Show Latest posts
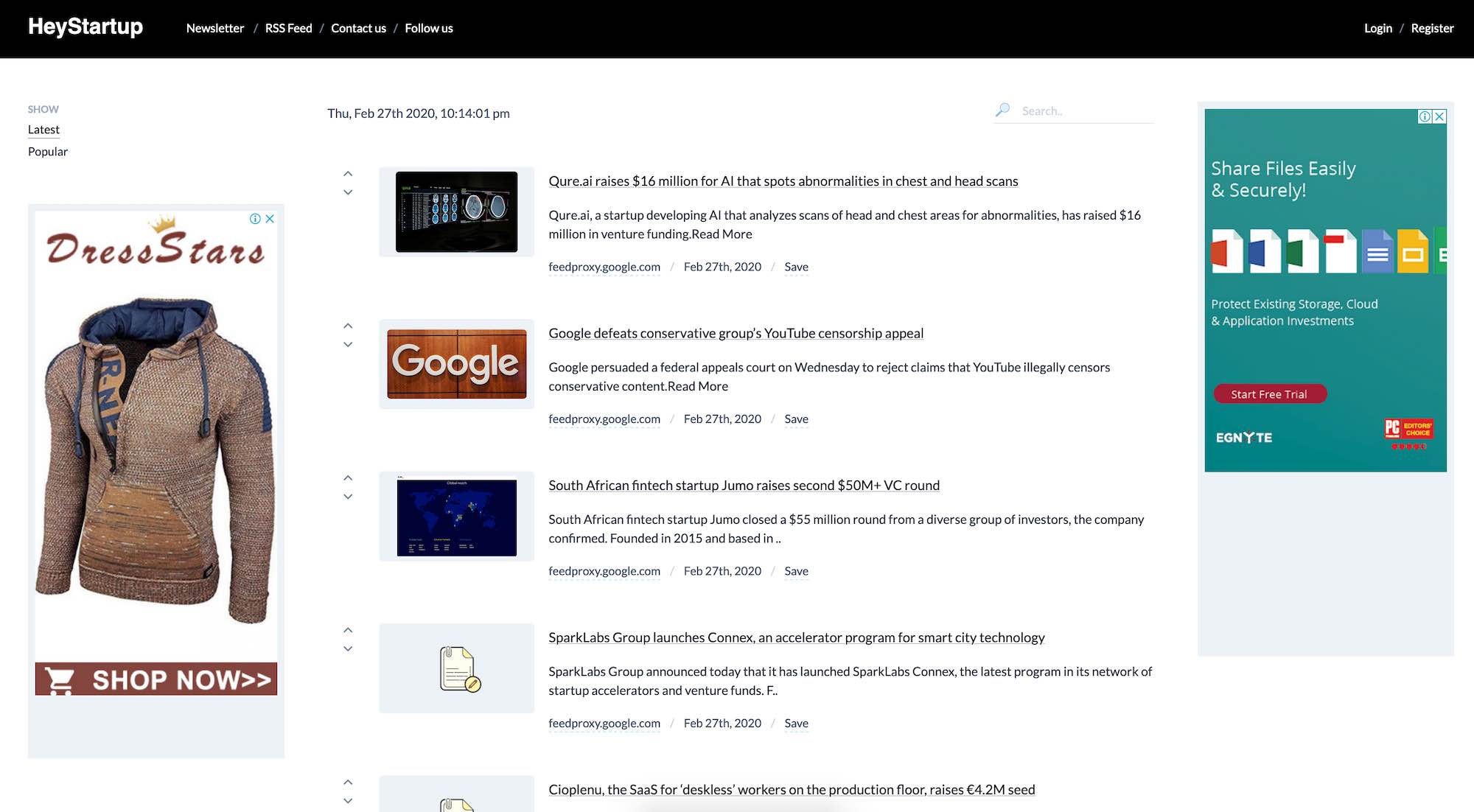 pos(43,130)
